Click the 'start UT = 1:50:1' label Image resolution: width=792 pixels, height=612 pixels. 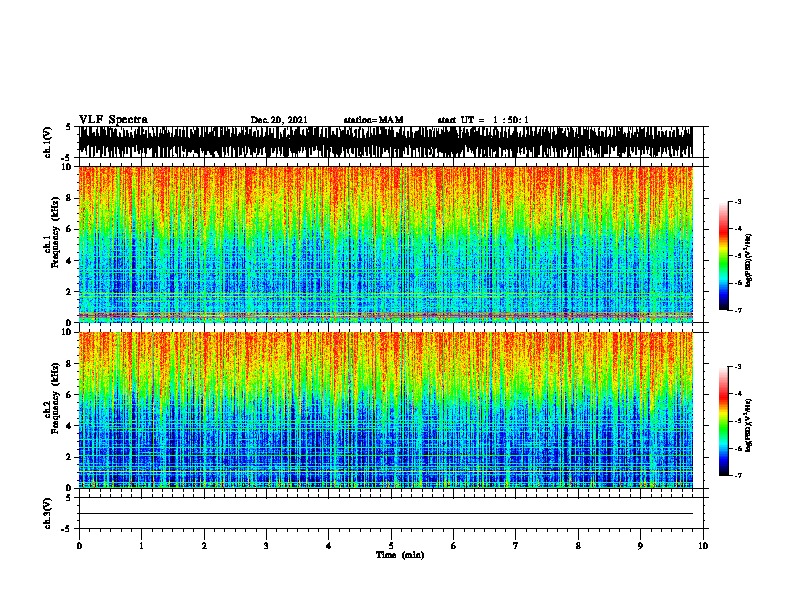(x=483, y=120)
